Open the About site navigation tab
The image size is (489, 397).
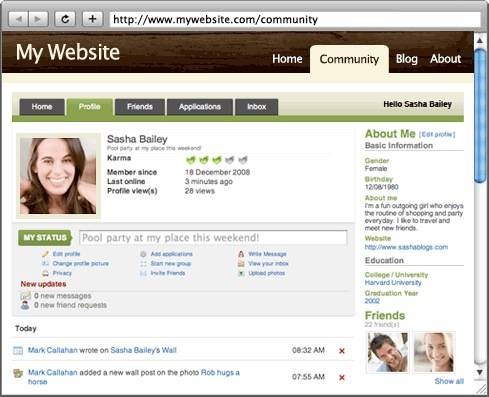[x=445, y=59]
